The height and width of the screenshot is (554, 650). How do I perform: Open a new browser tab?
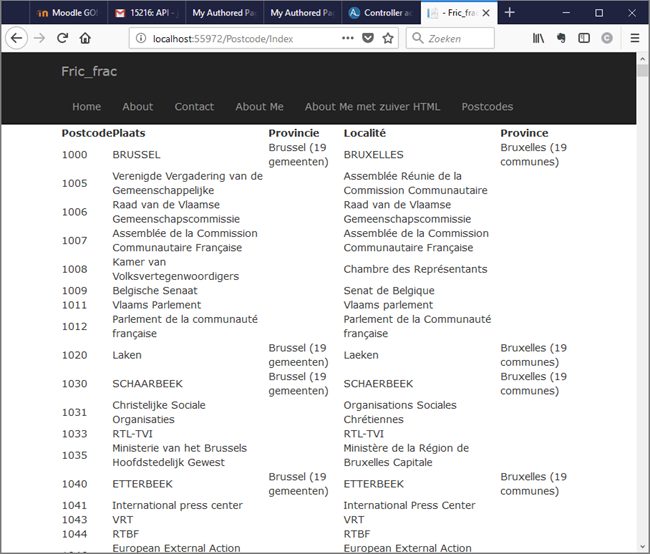tap(509, 13)
